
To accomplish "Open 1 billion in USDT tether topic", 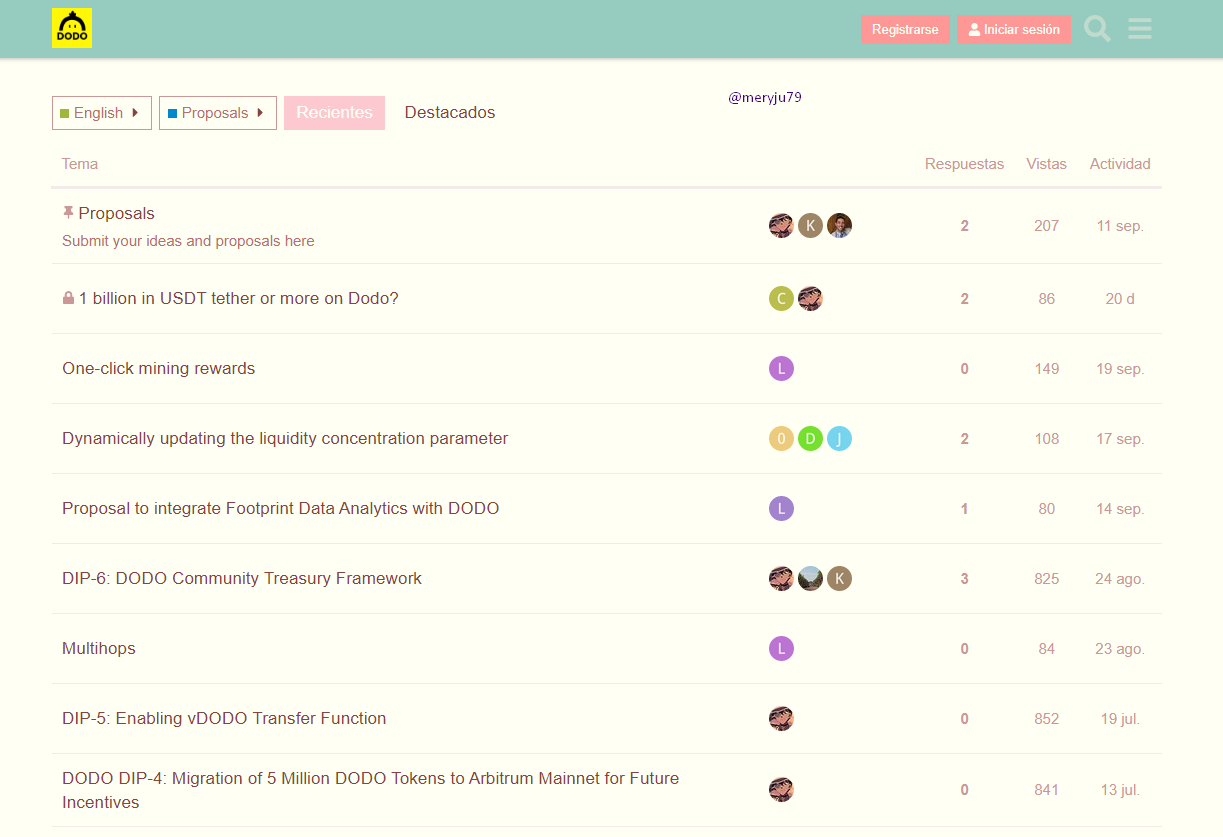I will [x=239, y=298].
